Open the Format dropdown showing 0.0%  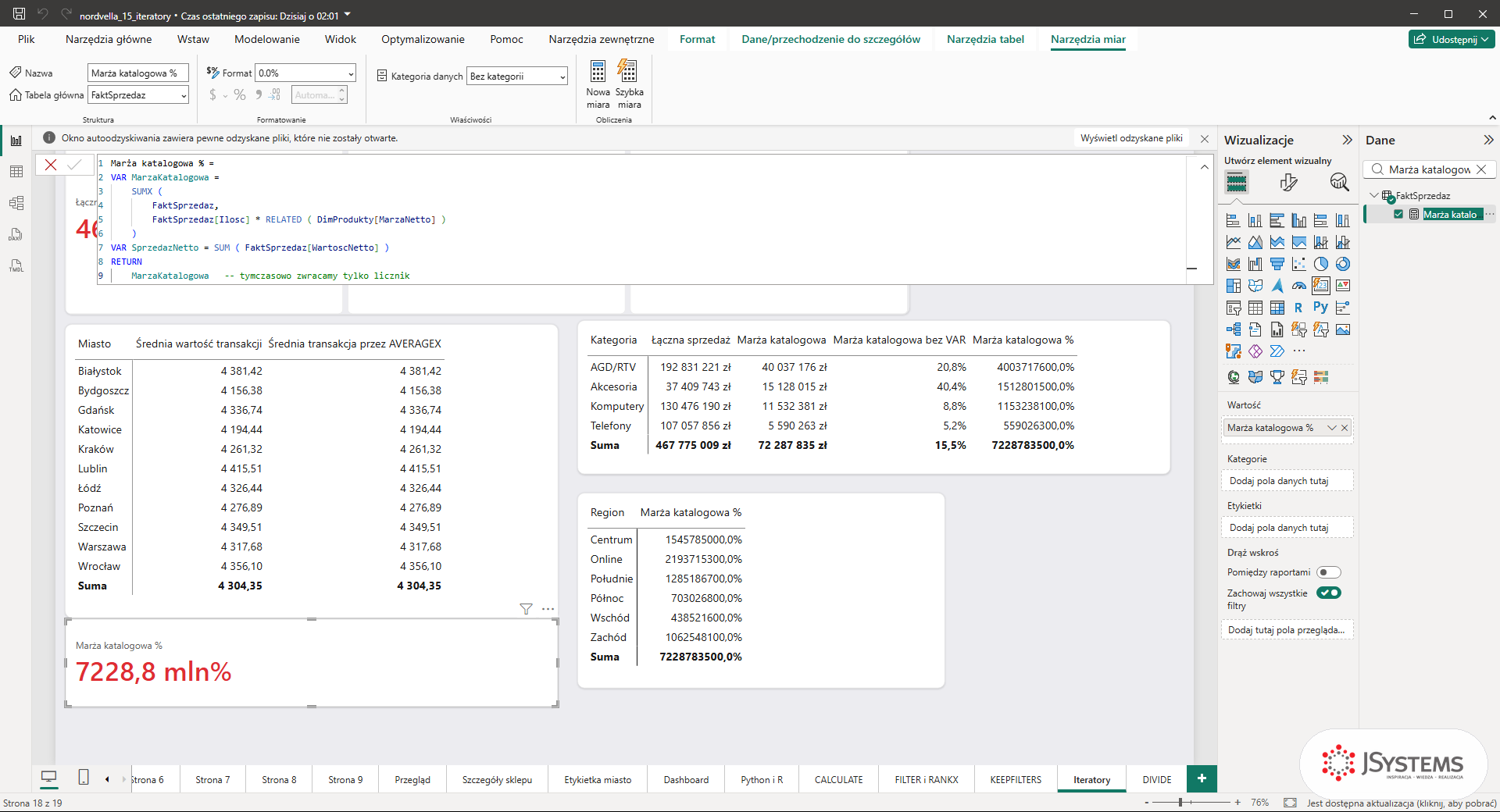306,73
